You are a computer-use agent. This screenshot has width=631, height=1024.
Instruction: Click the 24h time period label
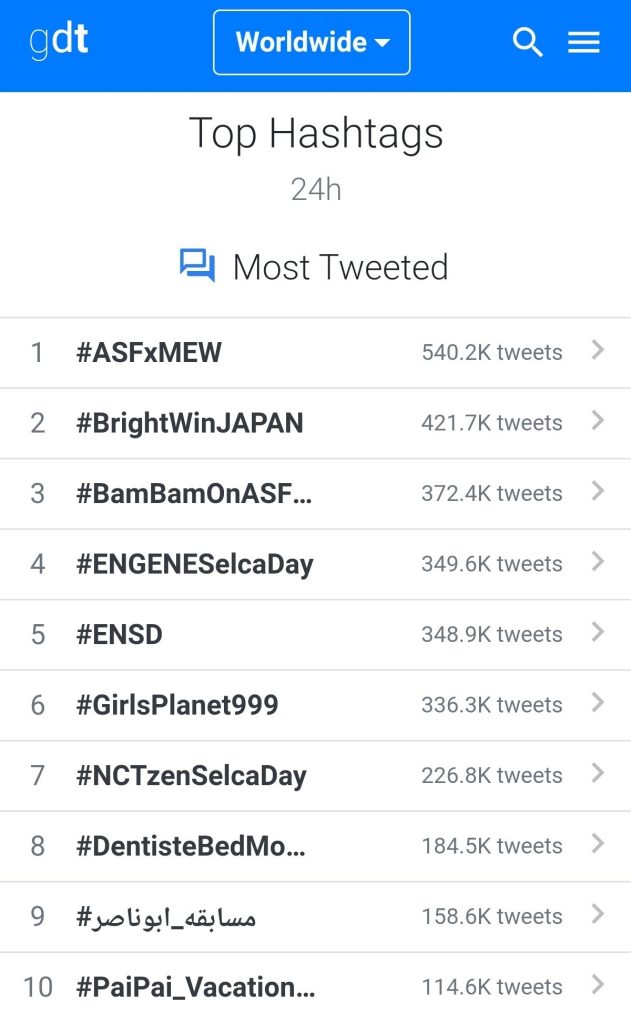click(316, 189)
